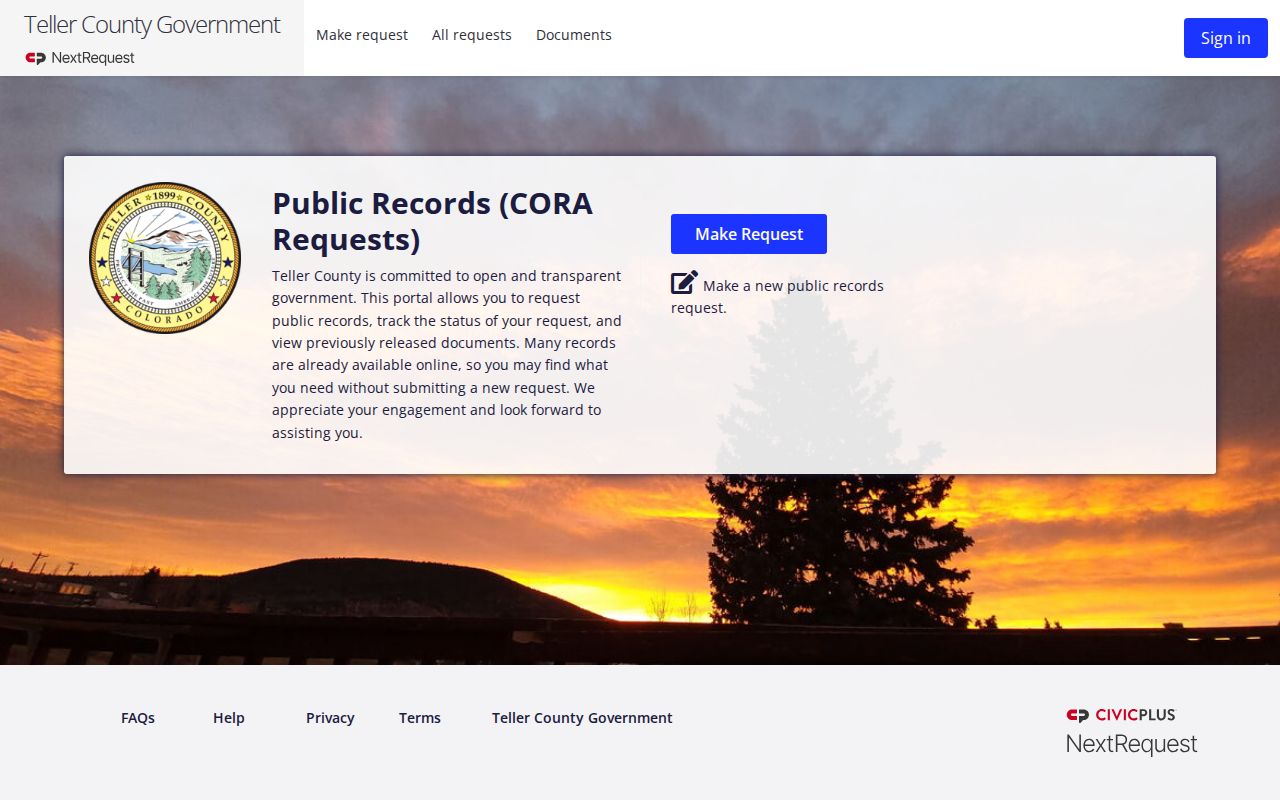Click the blue Make Request button

[749, 234]
